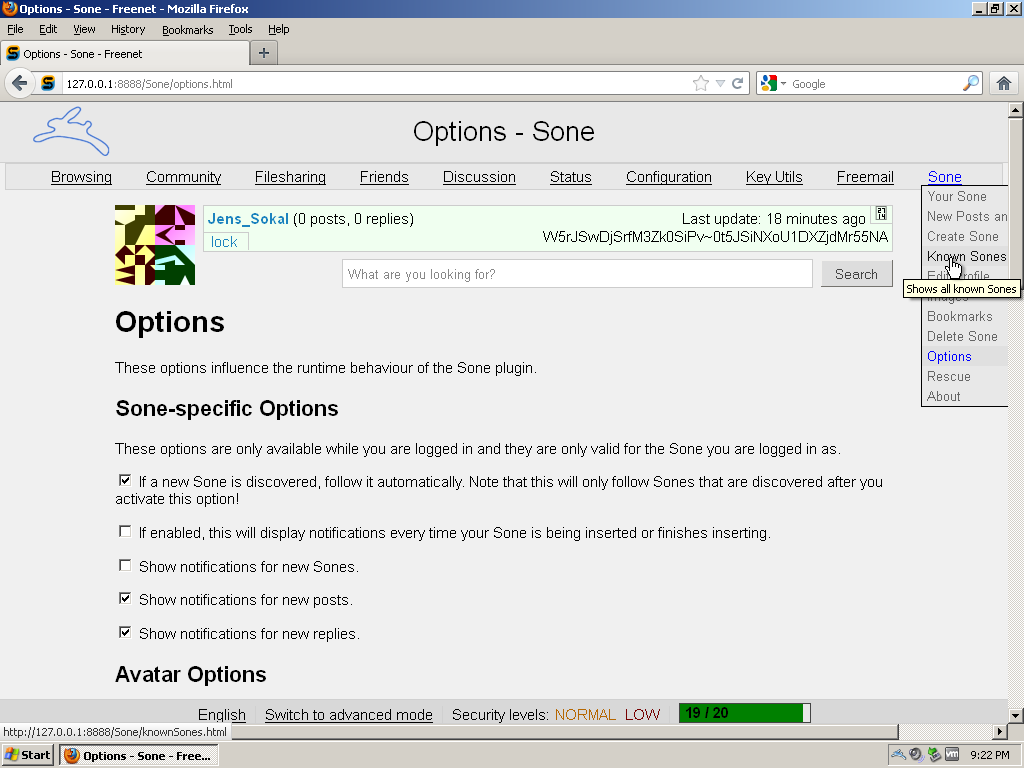Viewport: 1024px width, 768px height.
Task: Click the 19 / 20 peers progress bar
Action: 744,713
